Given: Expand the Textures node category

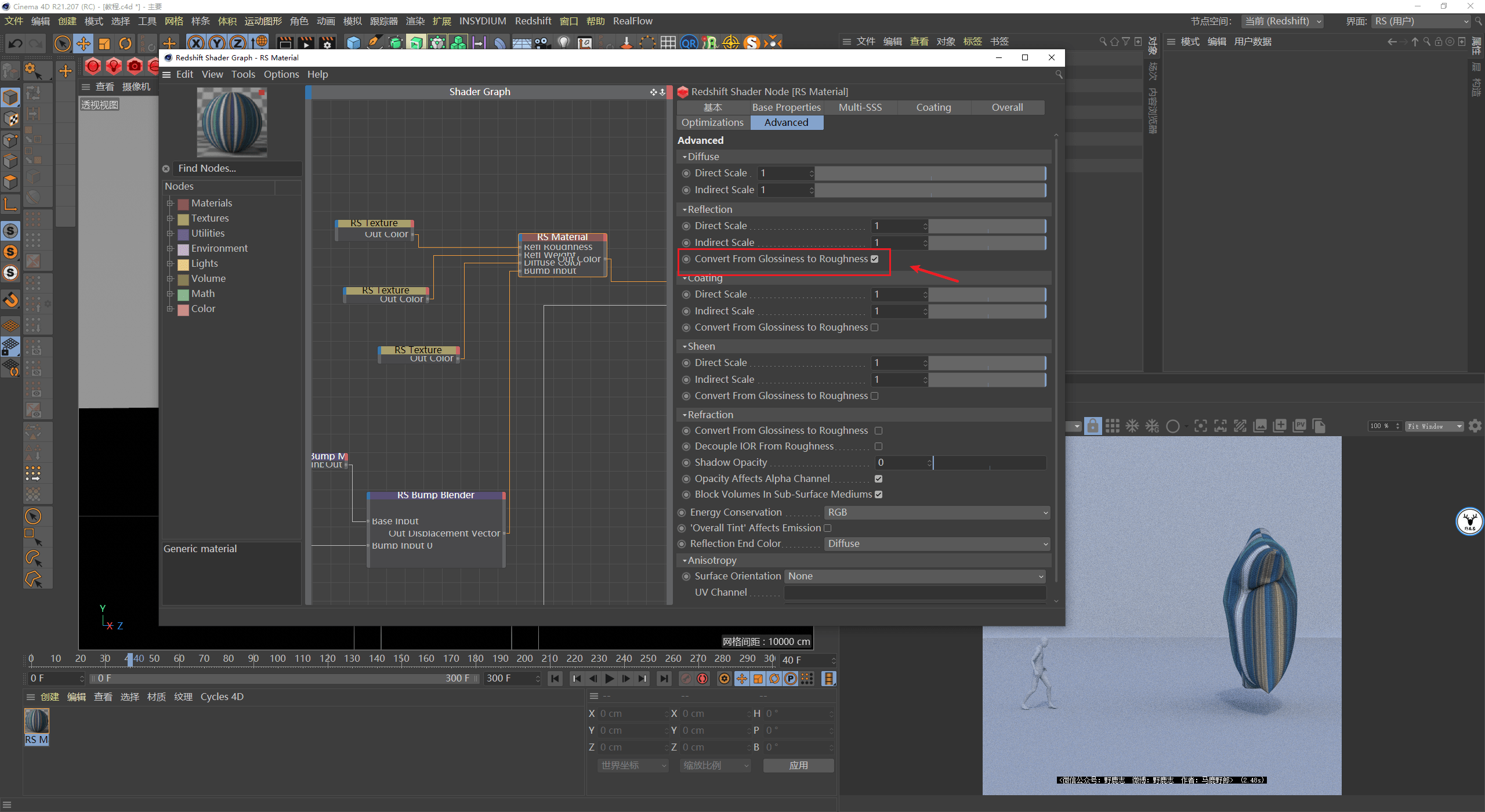Looking at the screenshot, I should coord(171,219).
